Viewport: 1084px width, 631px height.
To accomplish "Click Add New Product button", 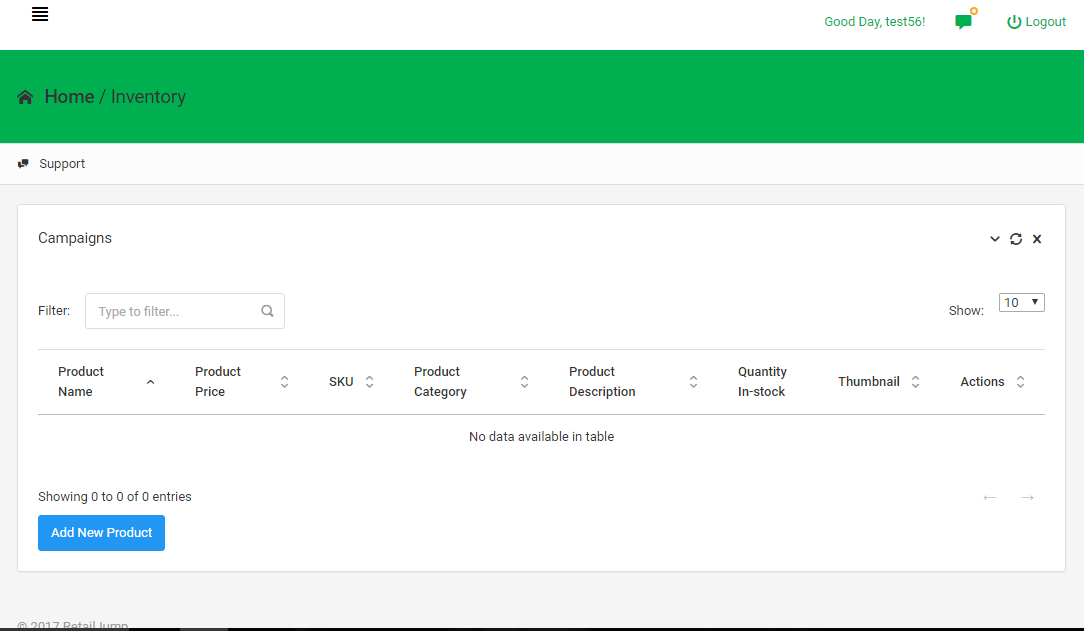I will coord(102,533).
